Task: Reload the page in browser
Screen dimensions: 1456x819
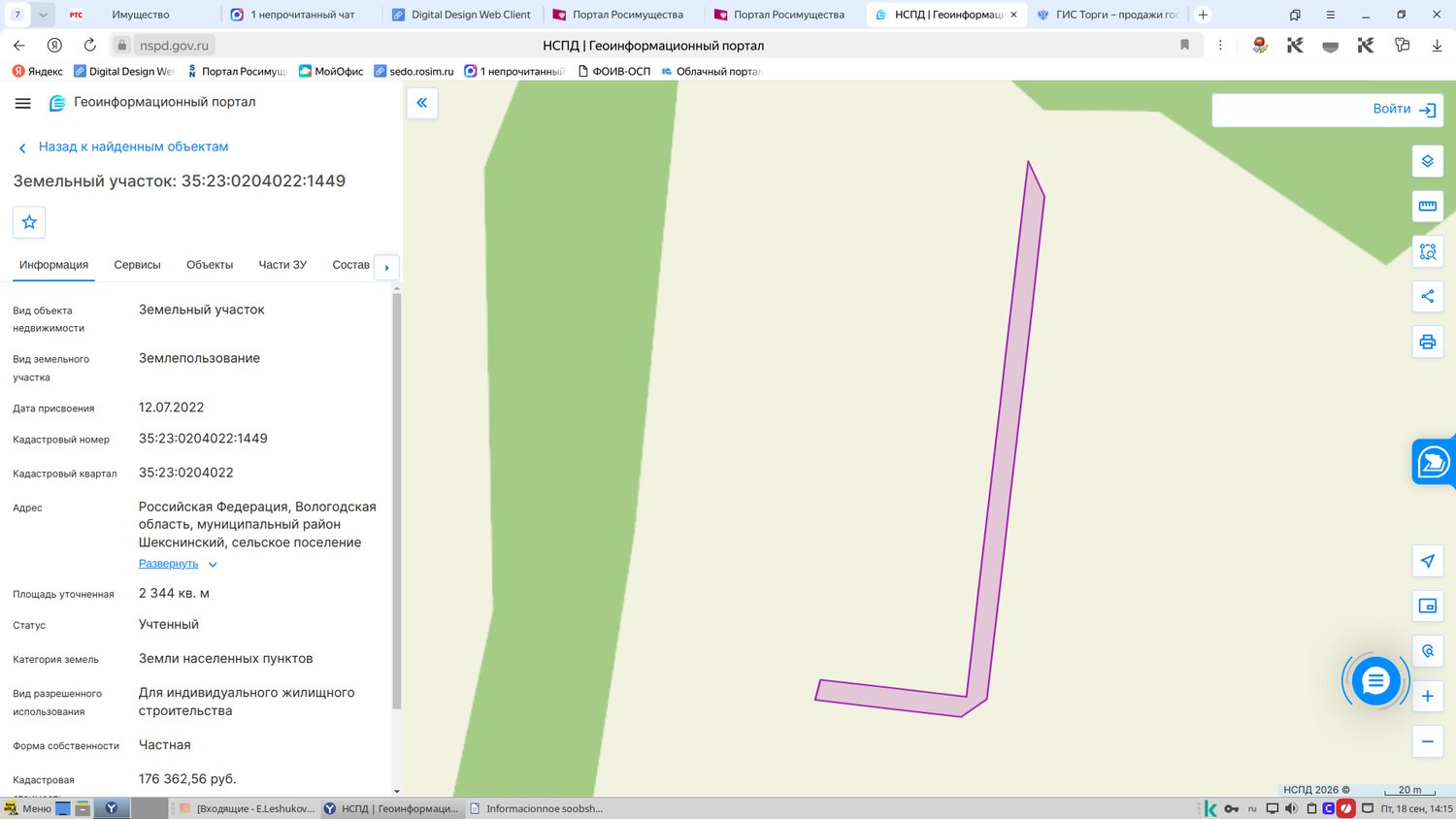Action: 90,45
